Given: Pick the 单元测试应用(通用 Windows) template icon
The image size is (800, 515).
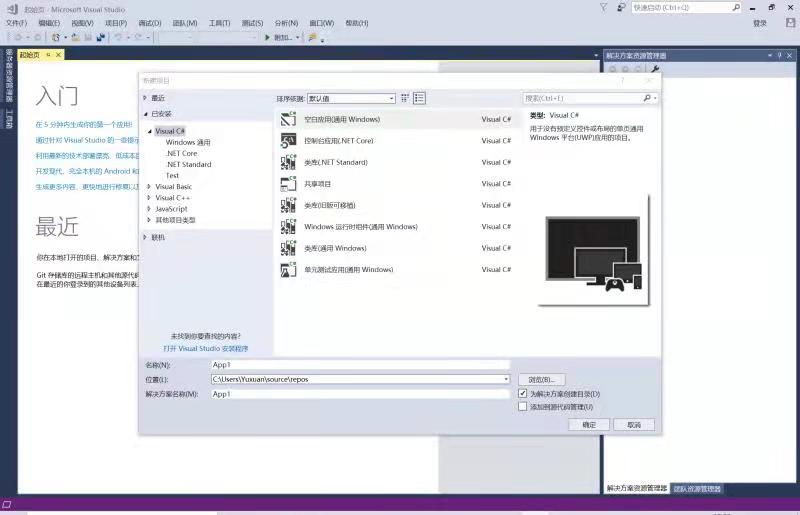Looking at the screenshot, I should pos(288,269).
